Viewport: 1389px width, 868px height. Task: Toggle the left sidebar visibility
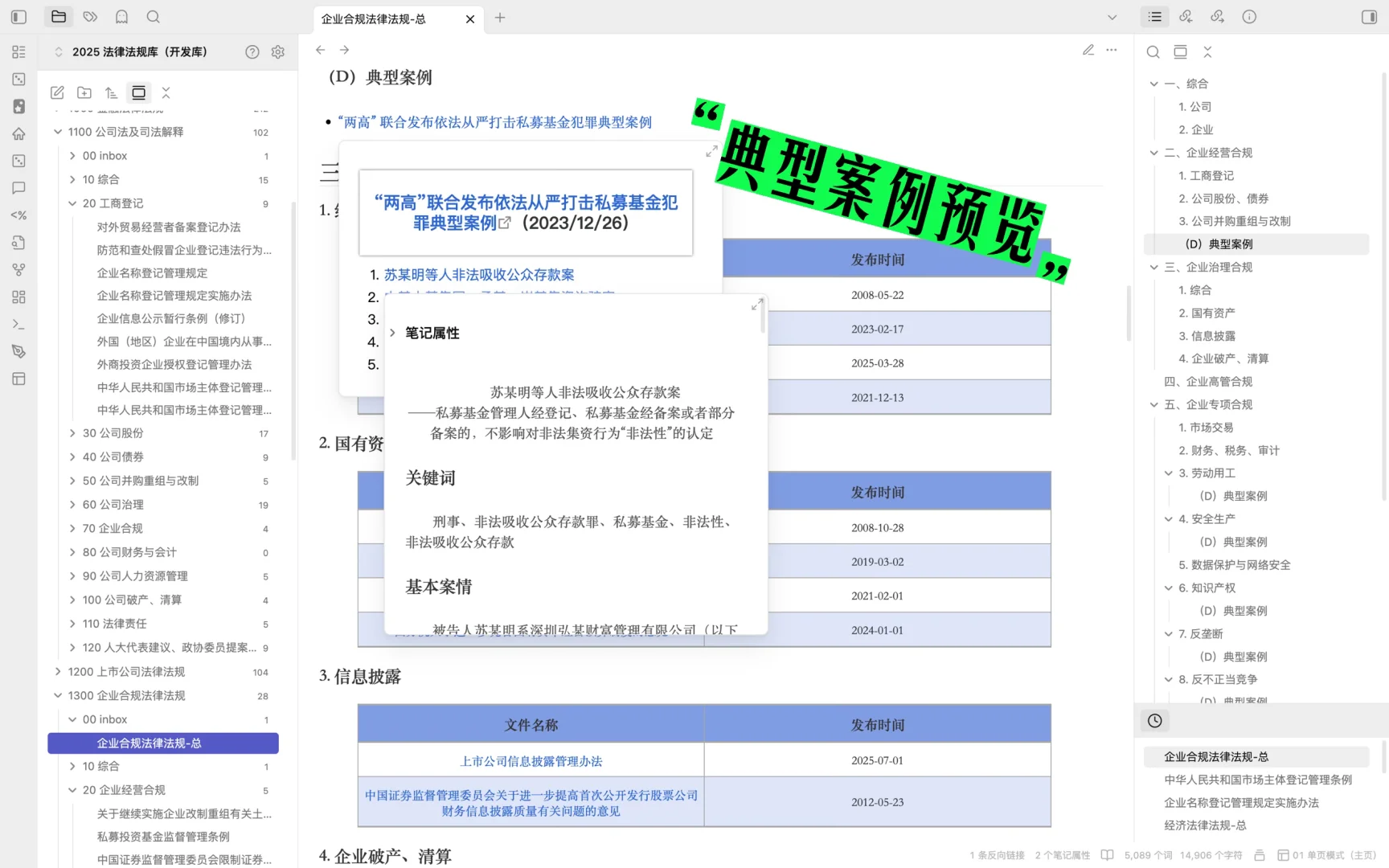18,17
